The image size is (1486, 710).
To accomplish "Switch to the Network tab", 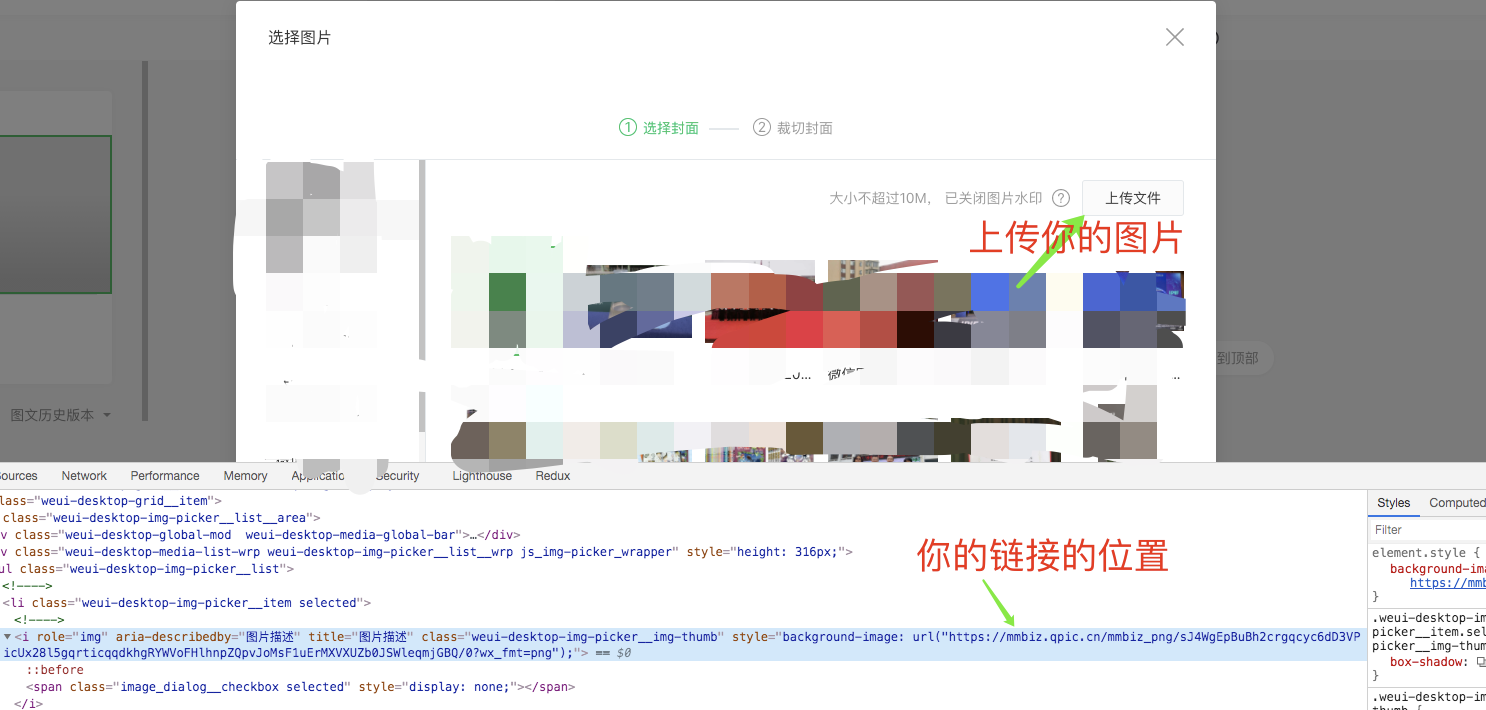I will [x=83, y=476].
